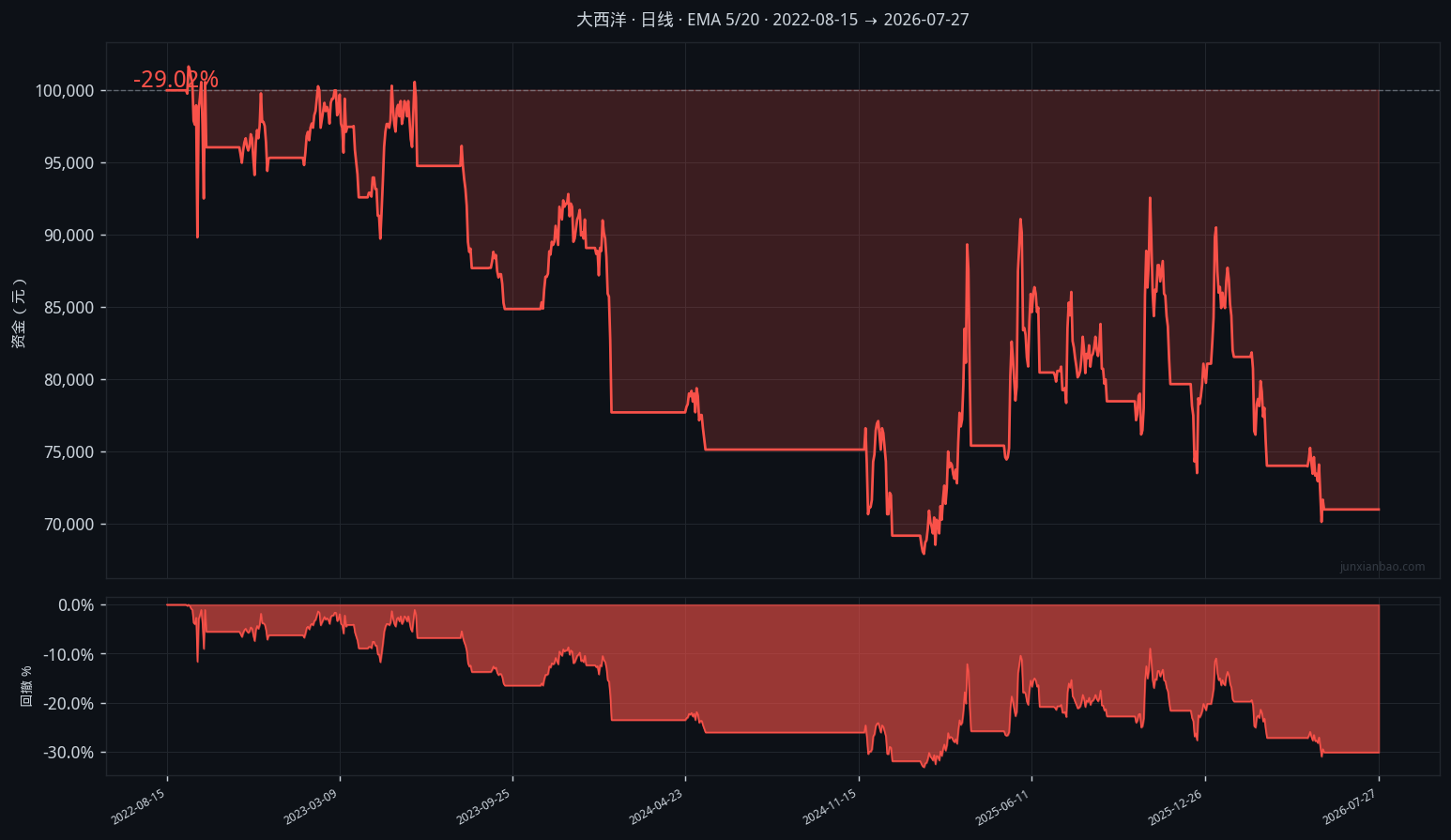Click the 2022-08-15 date label
The image size is (1451, 840).
138,807
